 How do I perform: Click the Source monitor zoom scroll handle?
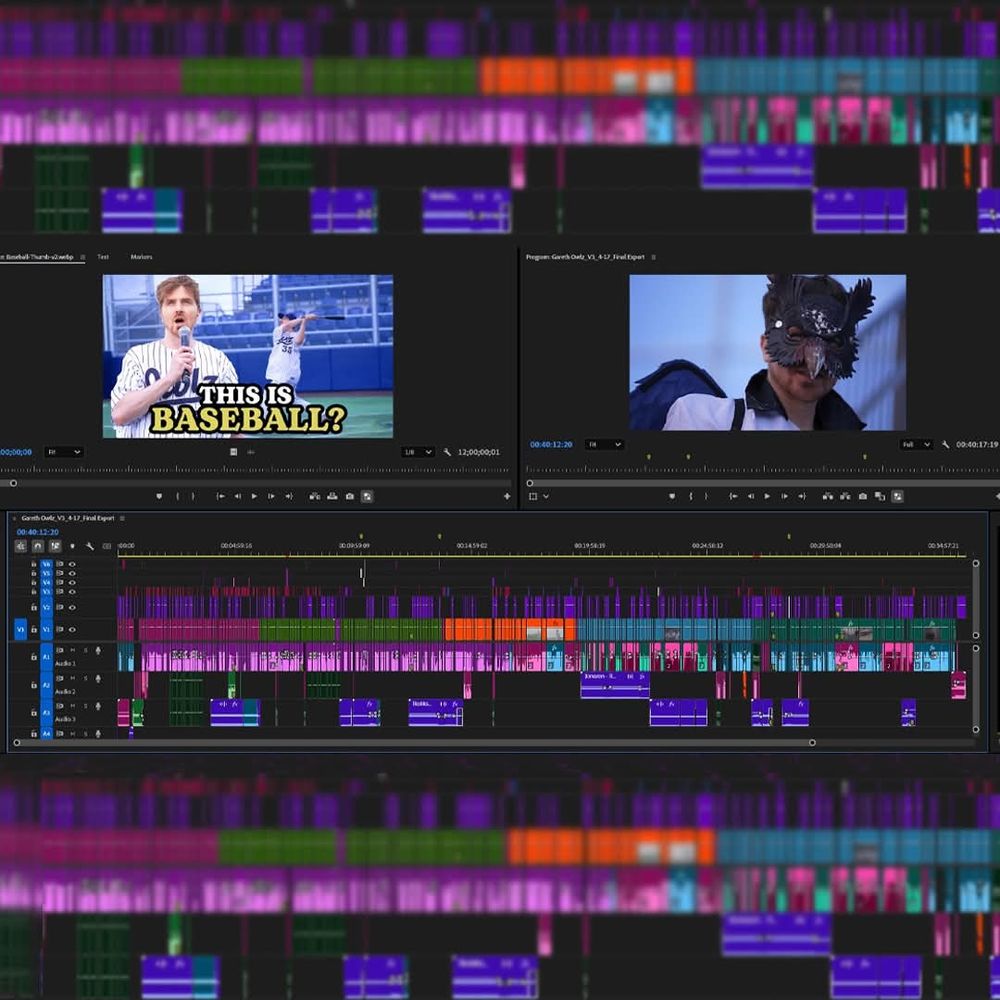pos(13,483)
